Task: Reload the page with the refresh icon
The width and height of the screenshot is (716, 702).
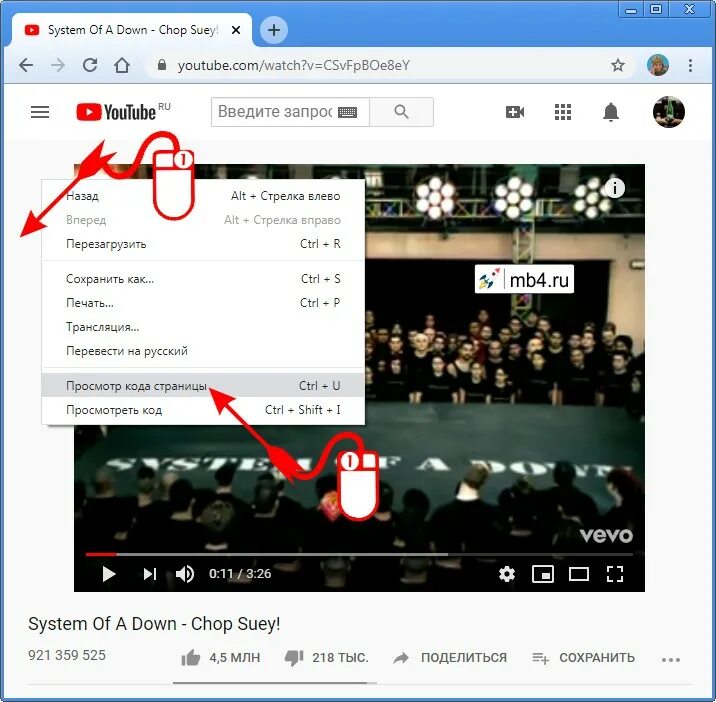Action: coord(90,65)
